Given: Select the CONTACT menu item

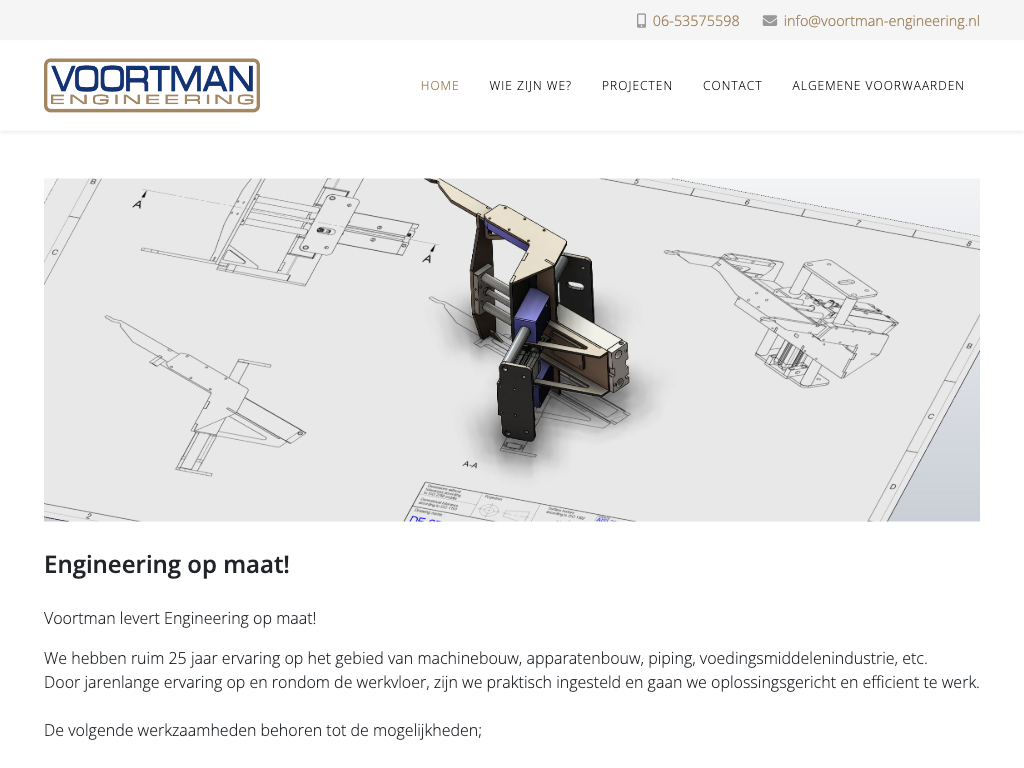Looking at the screenshot, I should coord(732,86).
